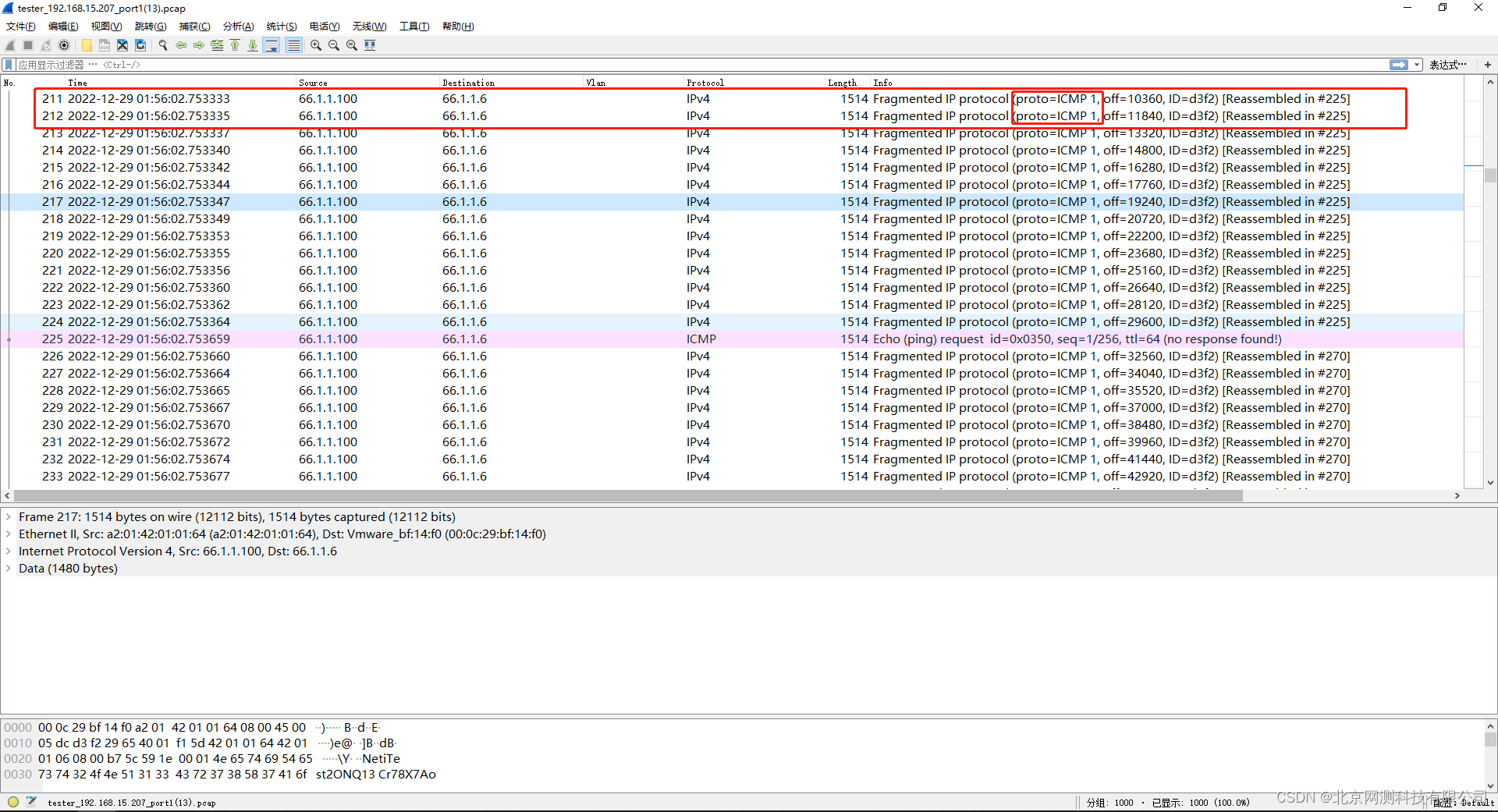Open the 电话(Y) menu

tap(325, 27)
